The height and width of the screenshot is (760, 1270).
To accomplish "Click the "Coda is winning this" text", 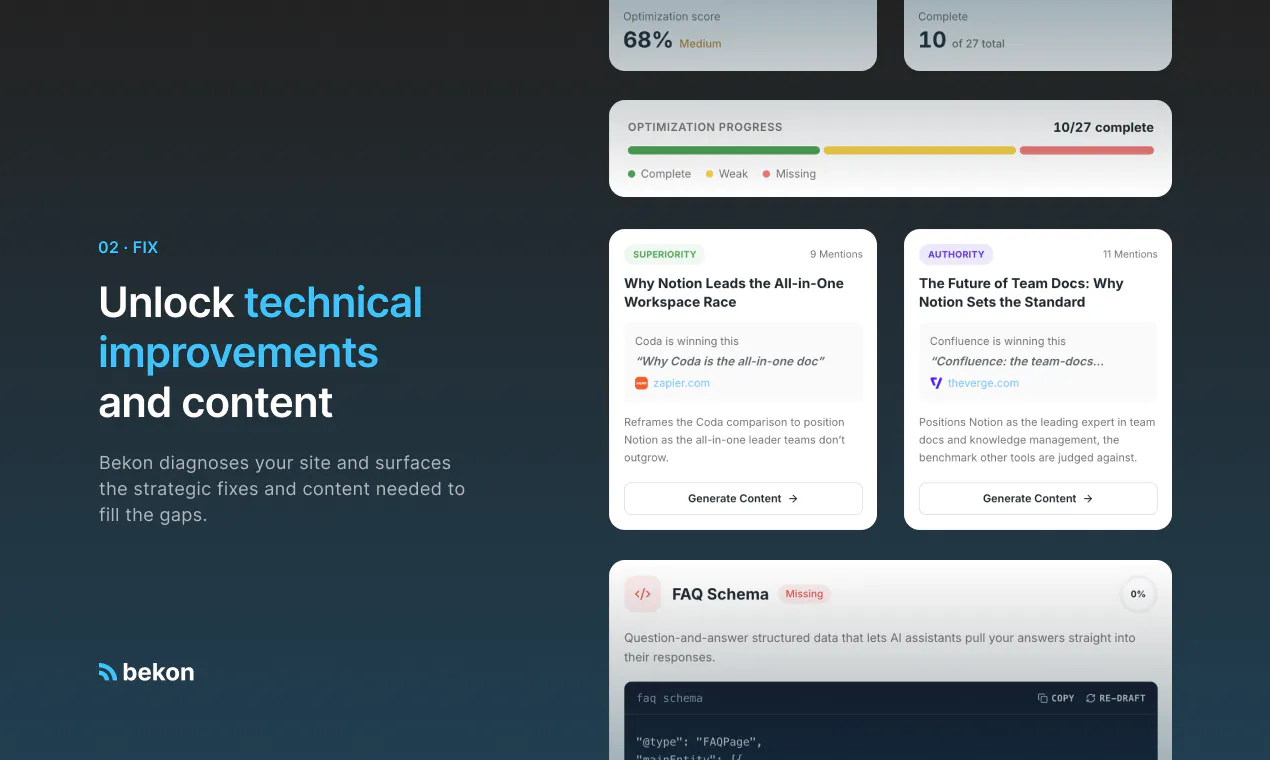I will [687, 341].
